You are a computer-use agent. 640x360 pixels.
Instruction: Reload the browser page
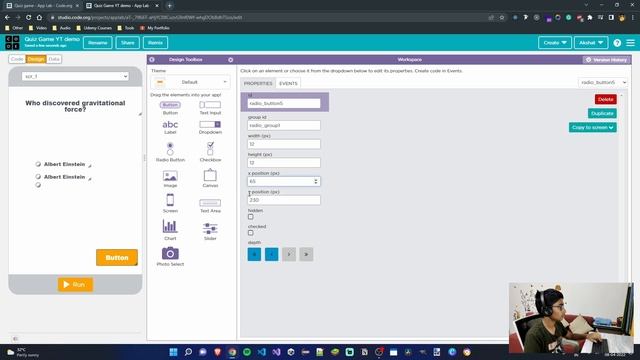pyautogui.click(x=29, y=18)
